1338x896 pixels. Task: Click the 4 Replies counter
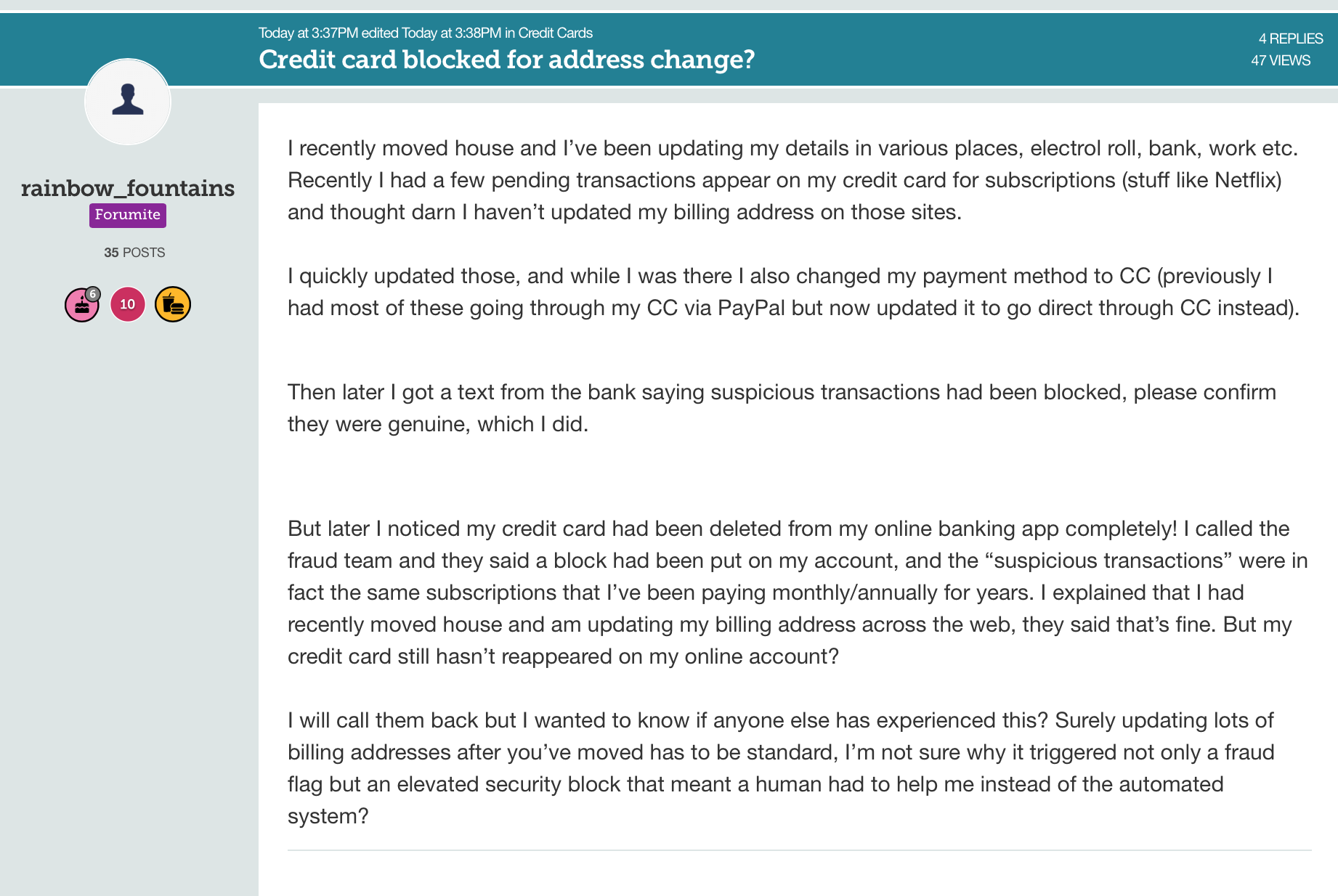(1290, 38)
